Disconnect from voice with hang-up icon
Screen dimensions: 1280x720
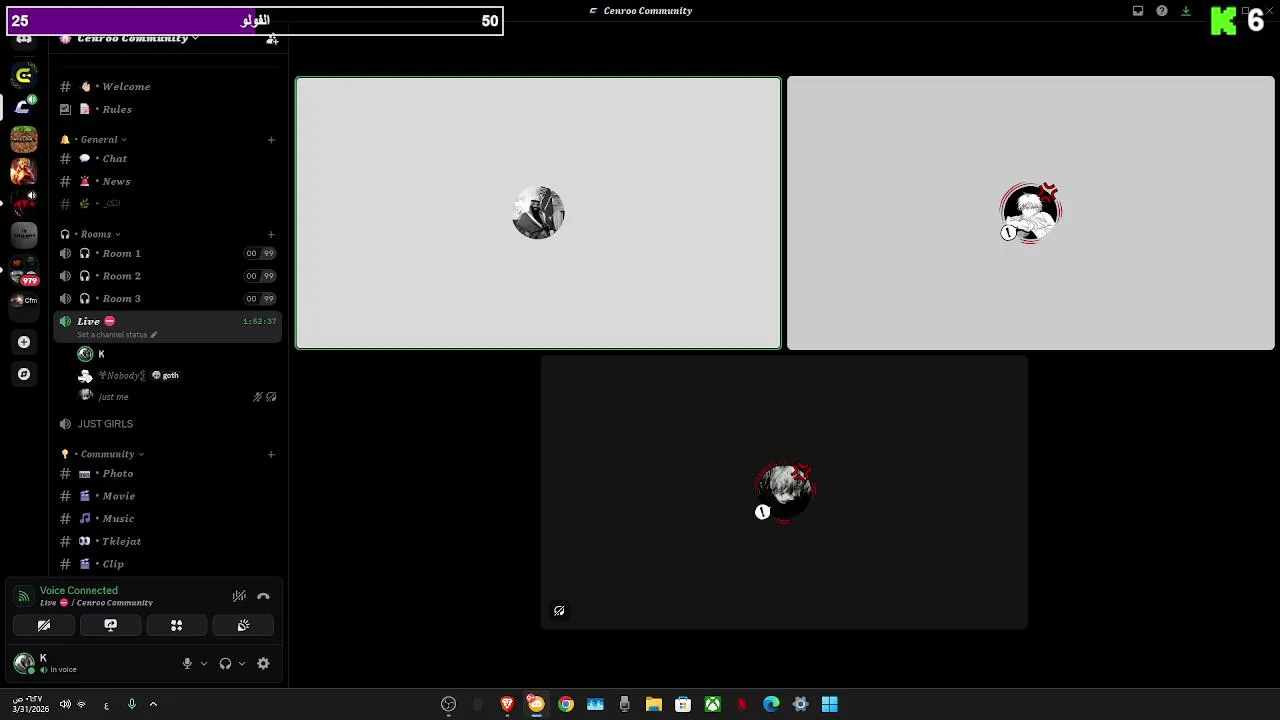click(263, 596)
